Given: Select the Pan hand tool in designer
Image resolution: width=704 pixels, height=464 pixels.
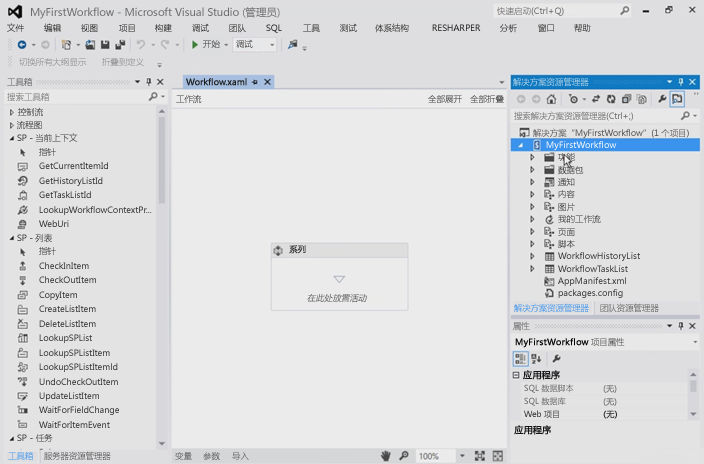Looking at the screenshot, I should pyautogui.click(x=386, y=456).
